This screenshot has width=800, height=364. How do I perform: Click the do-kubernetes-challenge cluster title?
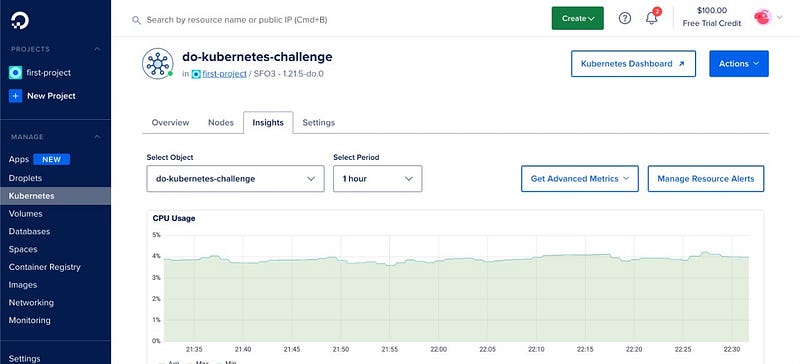pos(257,57)
